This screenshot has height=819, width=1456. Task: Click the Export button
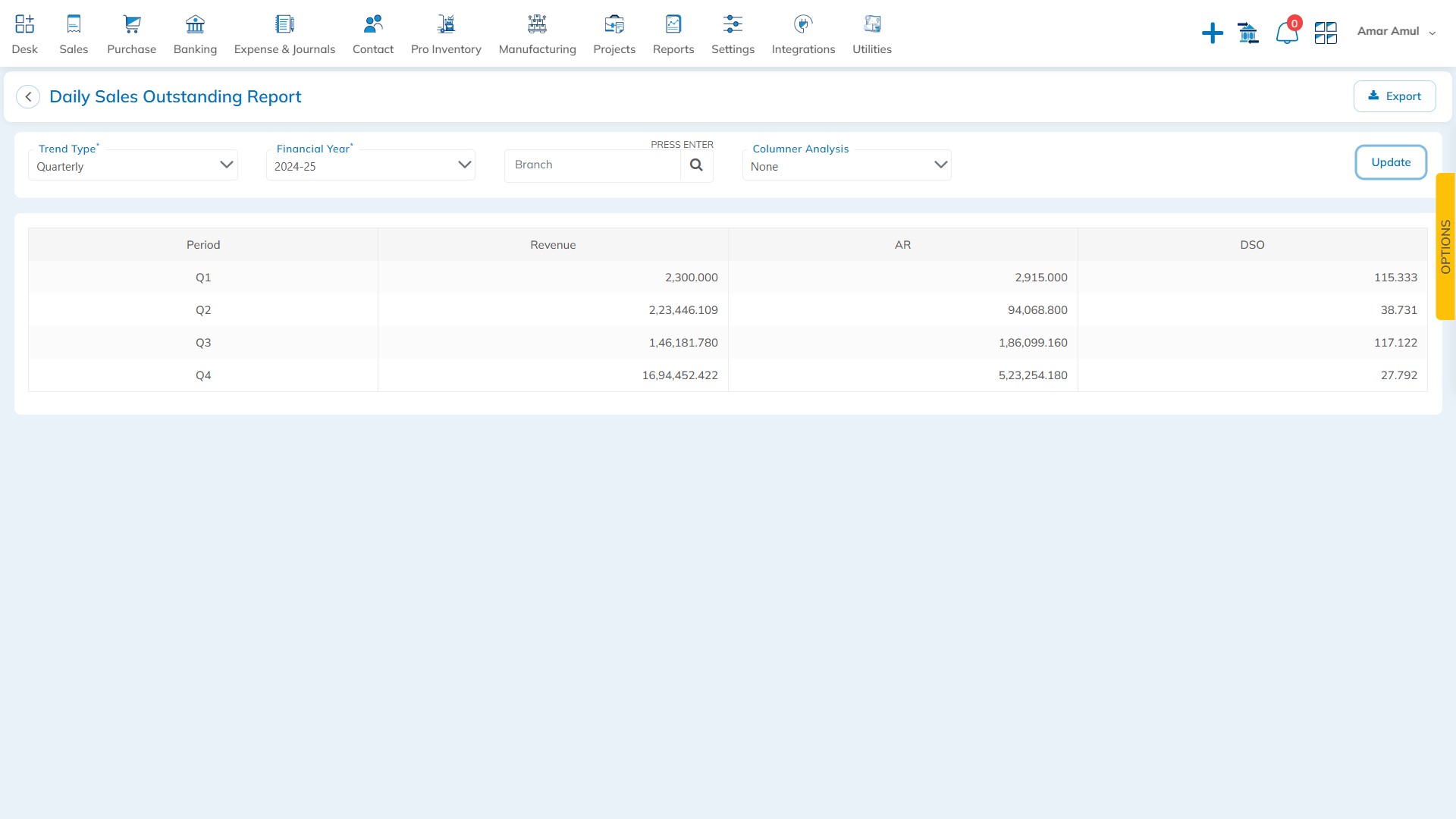pos(1395,96)
